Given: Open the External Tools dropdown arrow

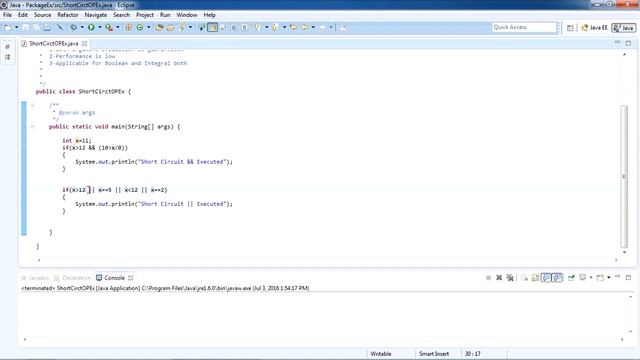Looking at the screenshot, I should click(118, 27).
